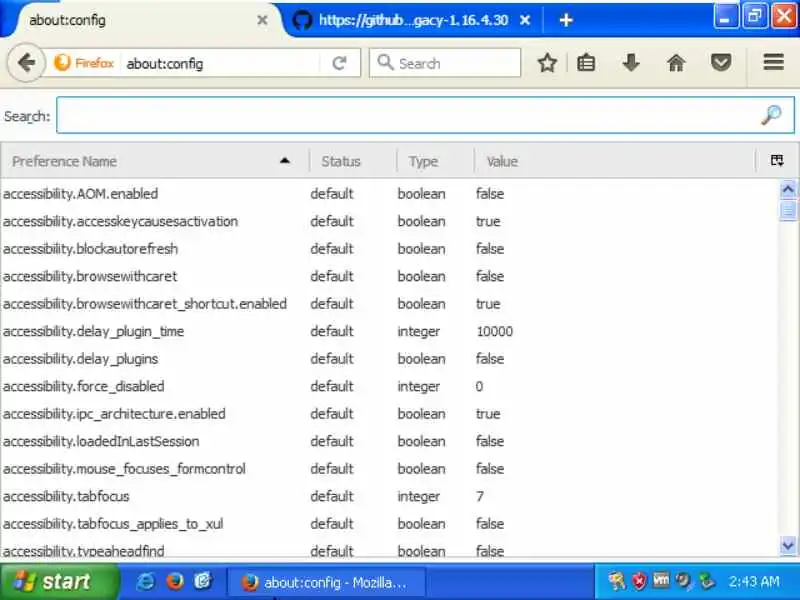The width and height of the screenshot is (800, 600).
Task: Sort by Preference Name column header
Action: (x=154, y=161)
